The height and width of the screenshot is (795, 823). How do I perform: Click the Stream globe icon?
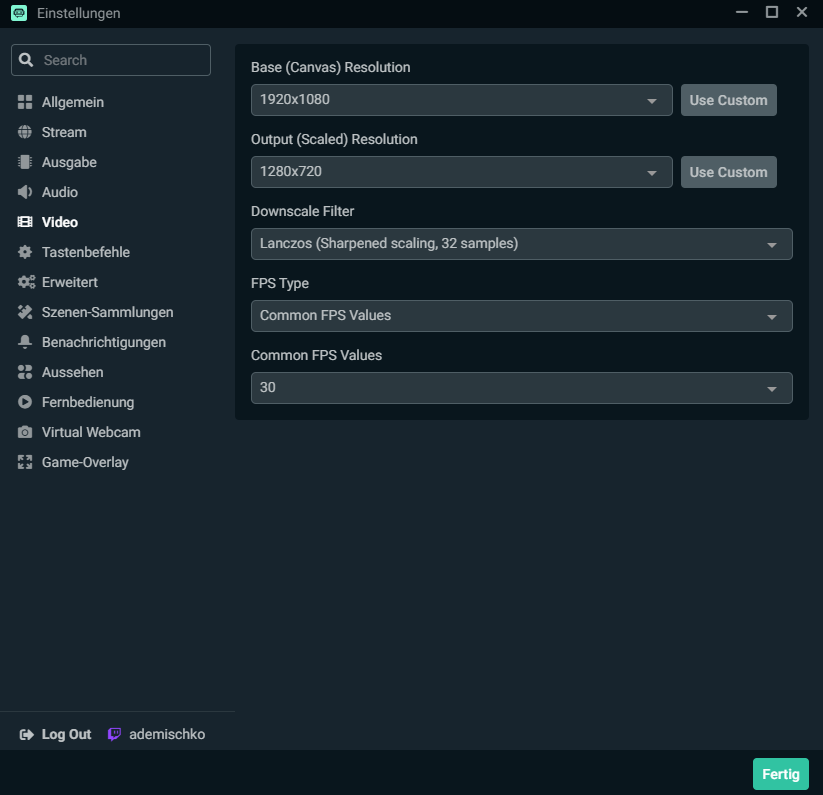tap(25, 132)
